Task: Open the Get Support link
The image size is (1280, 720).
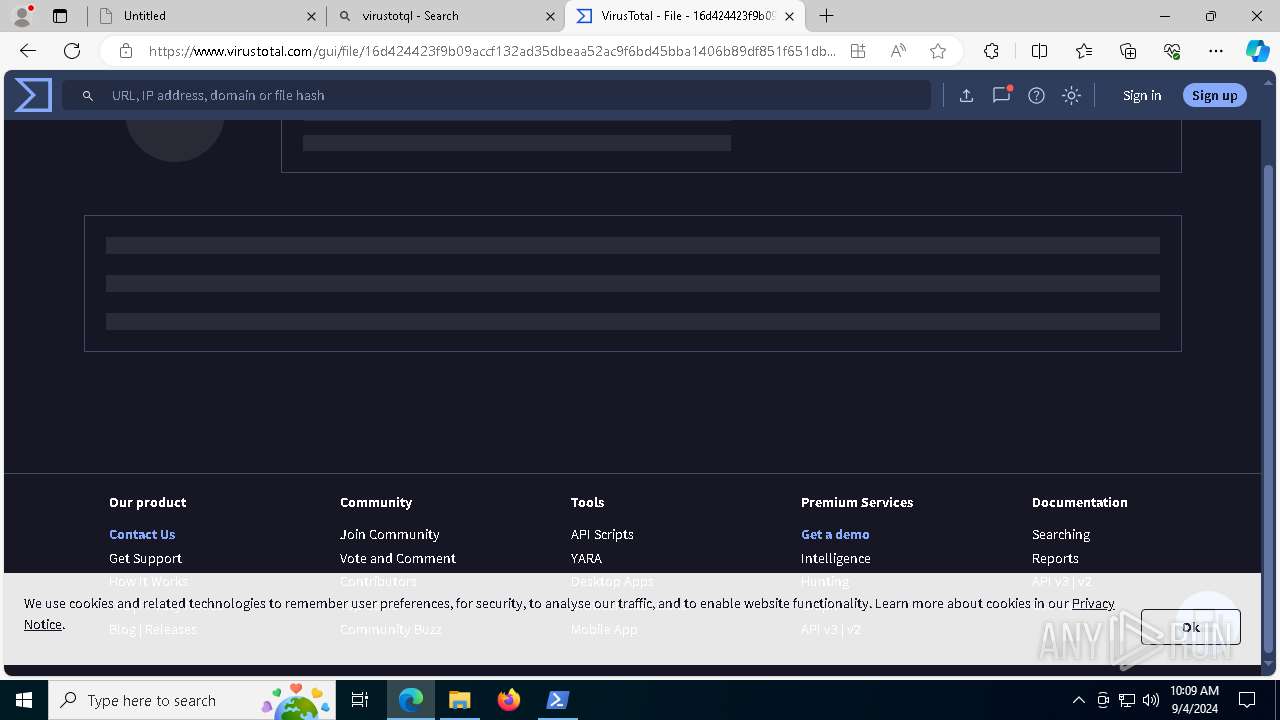Action: (x=145, y=559)
